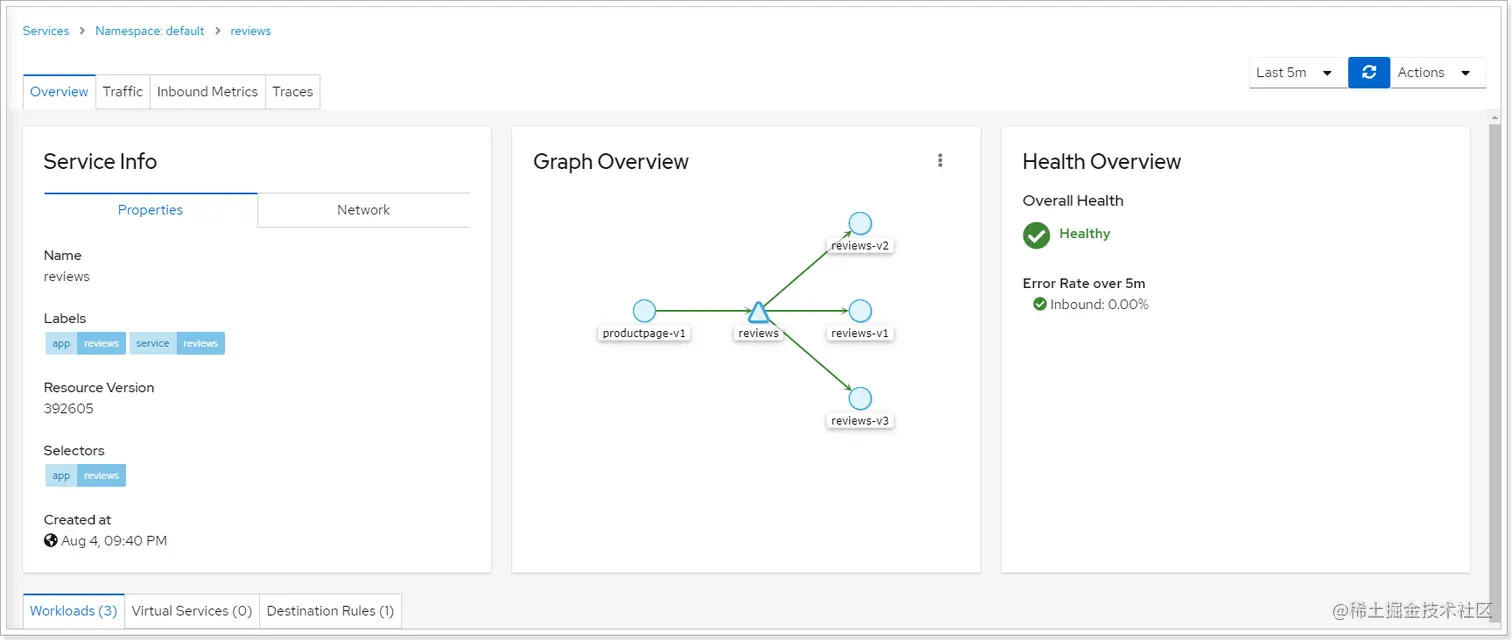Open the Graph Overview kebab menu
The image size is (1512, 640).
coord(940,160)
